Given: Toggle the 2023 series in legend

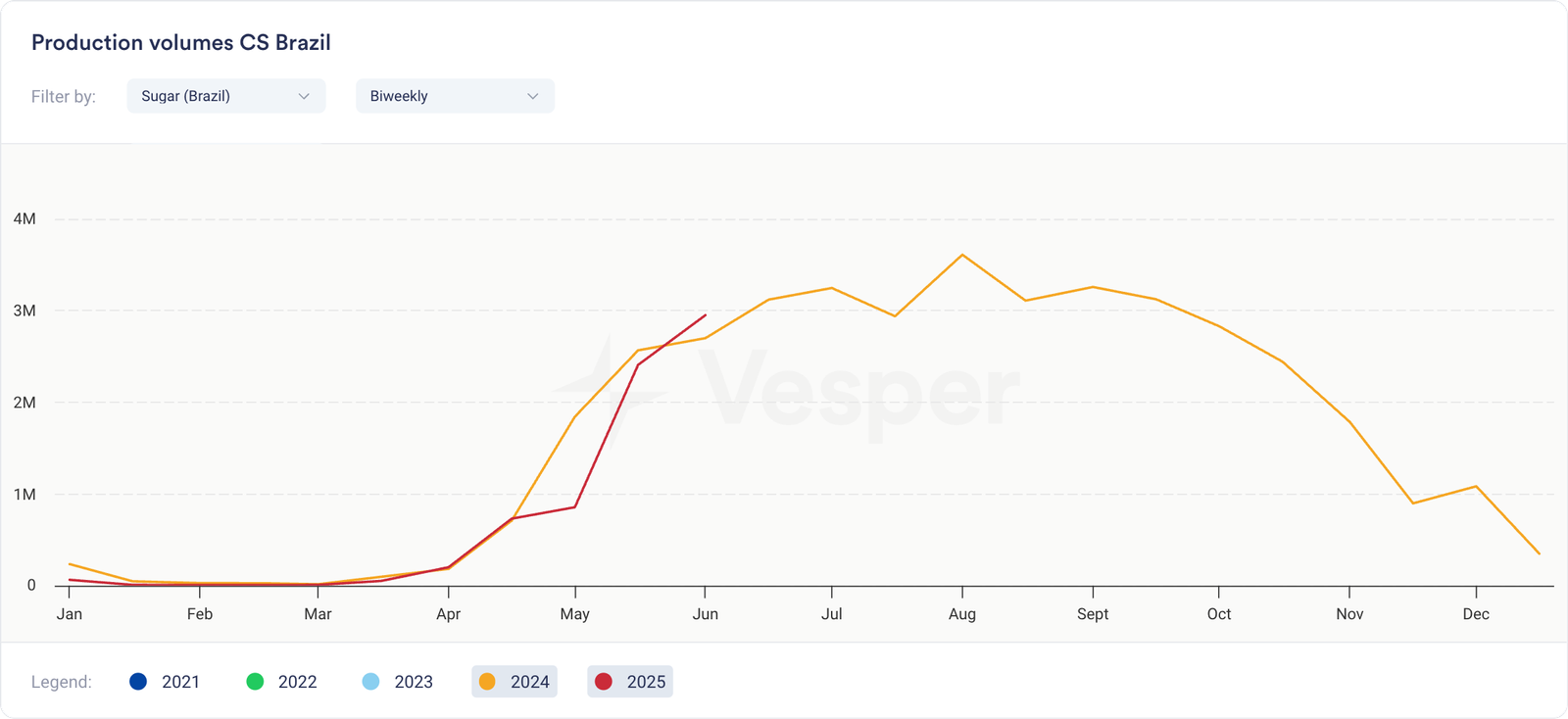Looking at the screenshot, I should pyautogui.click(x=397, y=682).
